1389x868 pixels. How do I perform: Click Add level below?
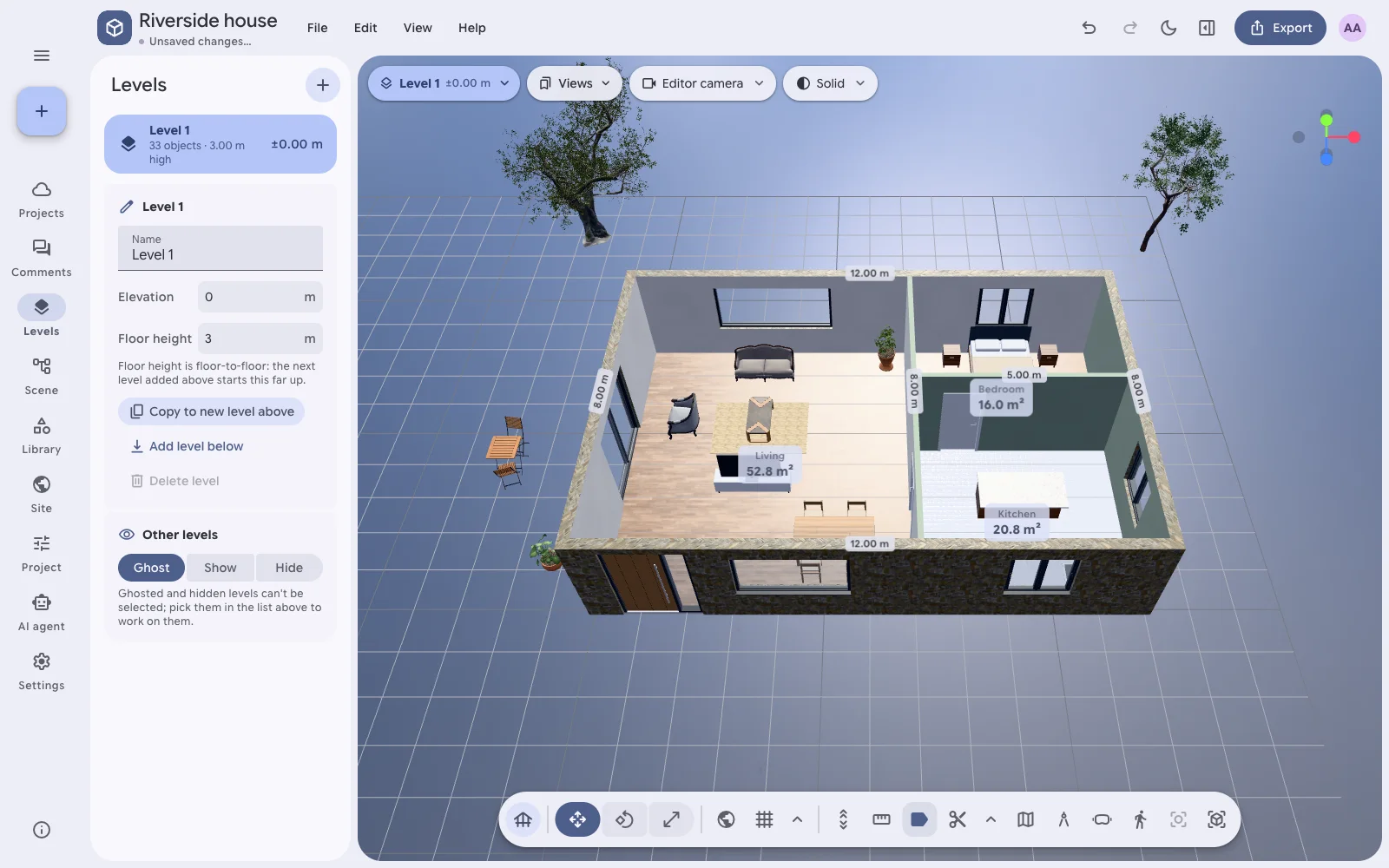pos(187,446)
